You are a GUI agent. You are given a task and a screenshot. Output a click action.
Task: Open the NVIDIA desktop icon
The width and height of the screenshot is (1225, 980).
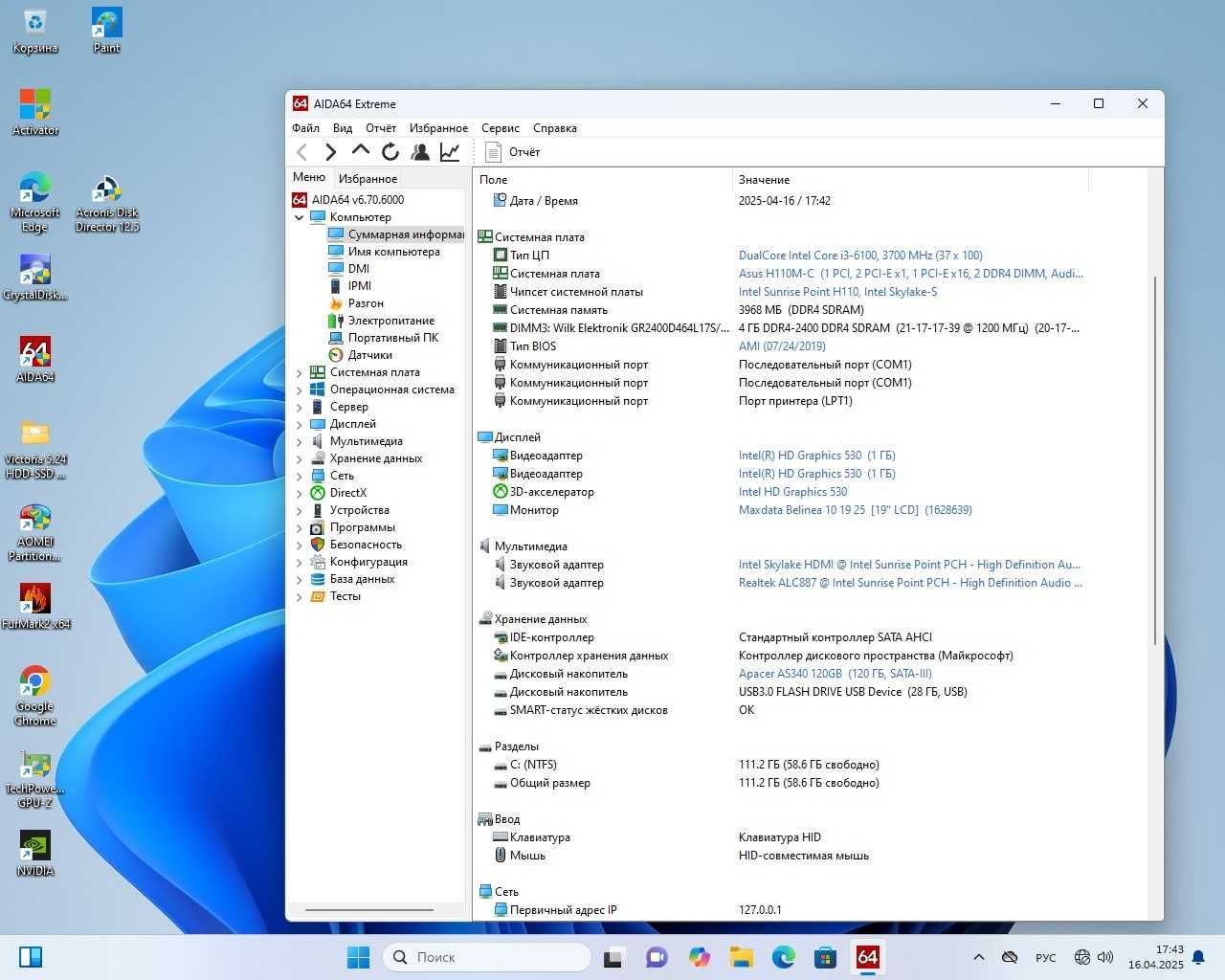(35, 854)
